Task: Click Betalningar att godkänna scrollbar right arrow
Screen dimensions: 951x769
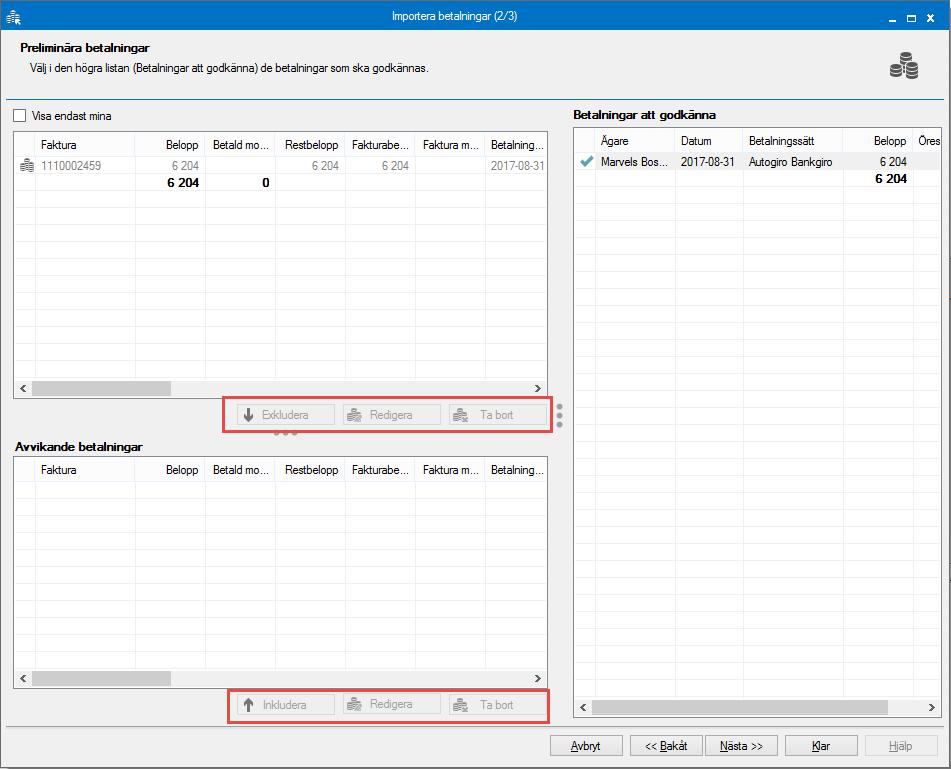Action: [x=932, y=707]
